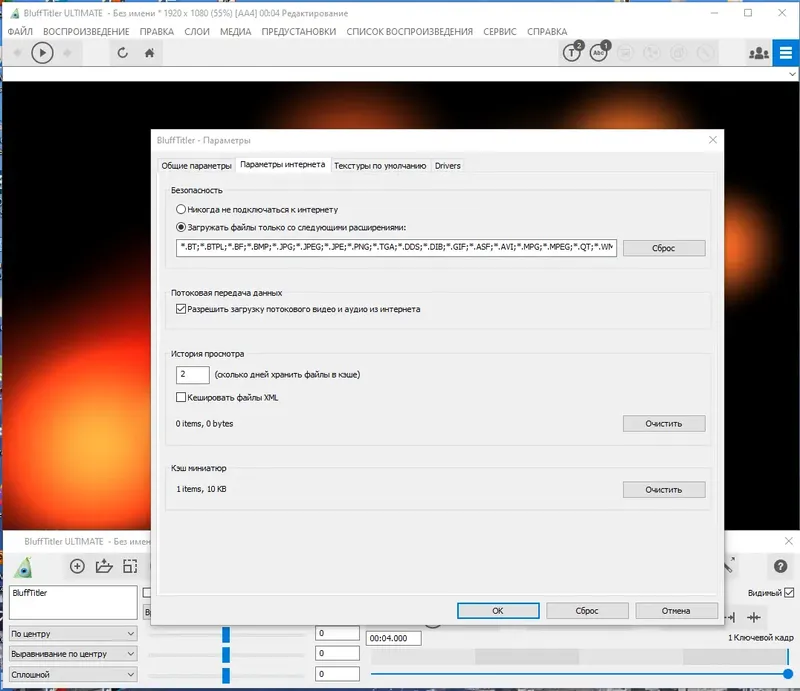Click the previous arrow left of Play
The height and width of the screenshot is (691, 800).
point(17,53)
